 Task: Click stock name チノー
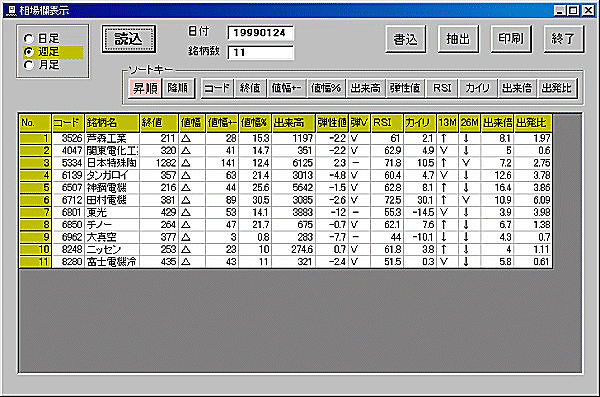click(112, 224)
